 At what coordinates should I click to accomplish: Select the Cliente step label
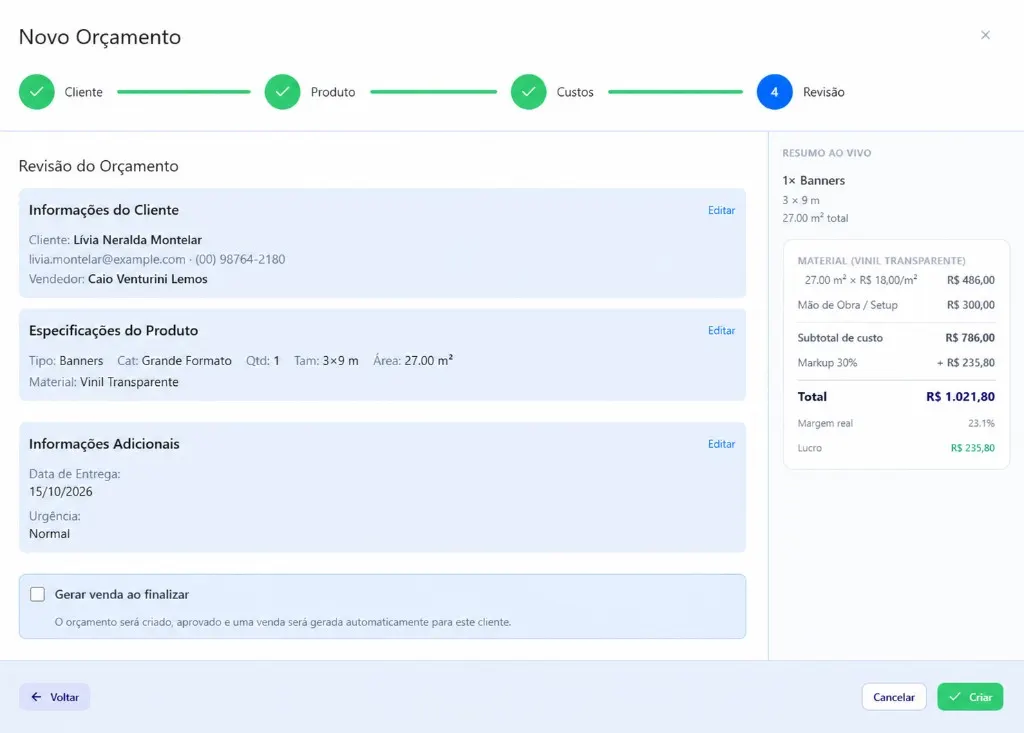tap(84, 92)
